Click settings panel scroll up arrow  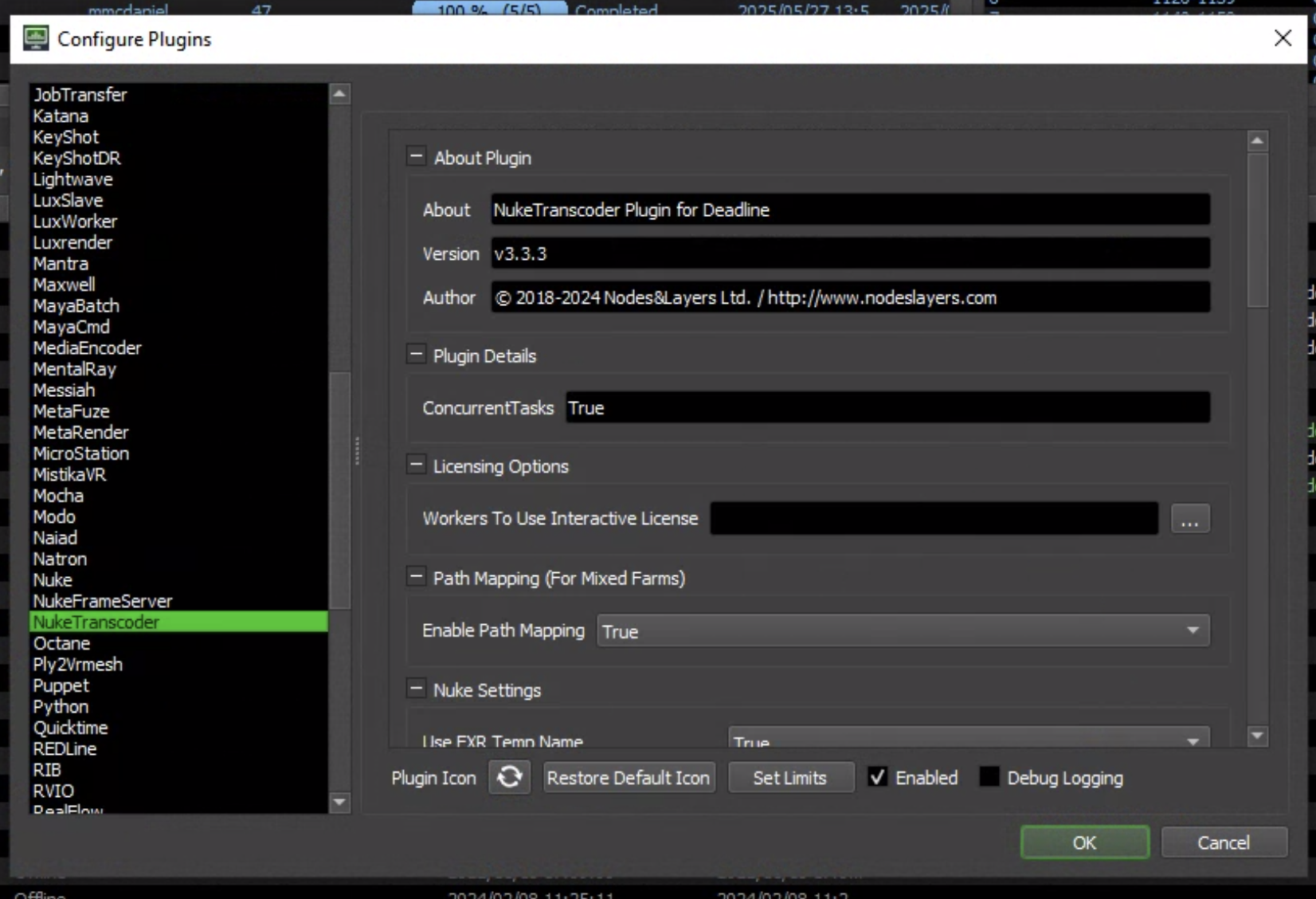click(x=1257, y=141)
